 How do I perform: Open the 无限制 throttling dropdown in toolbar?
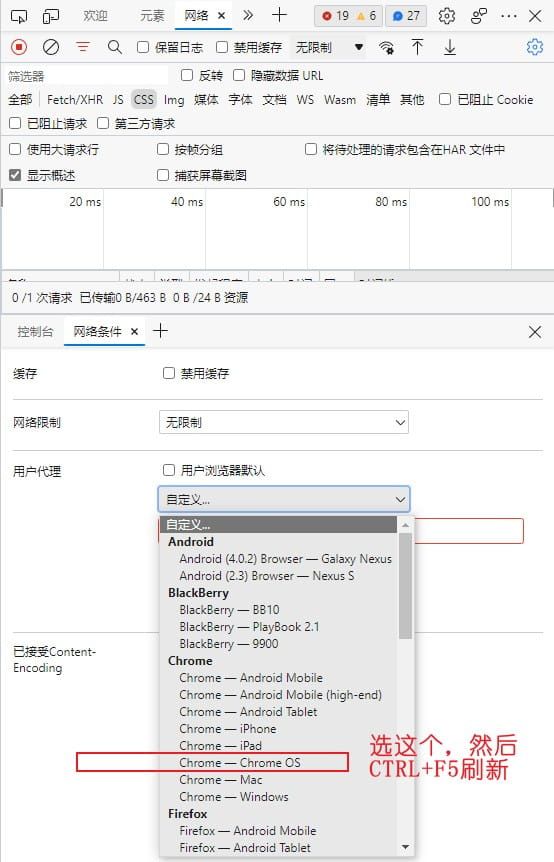[329, 47]
